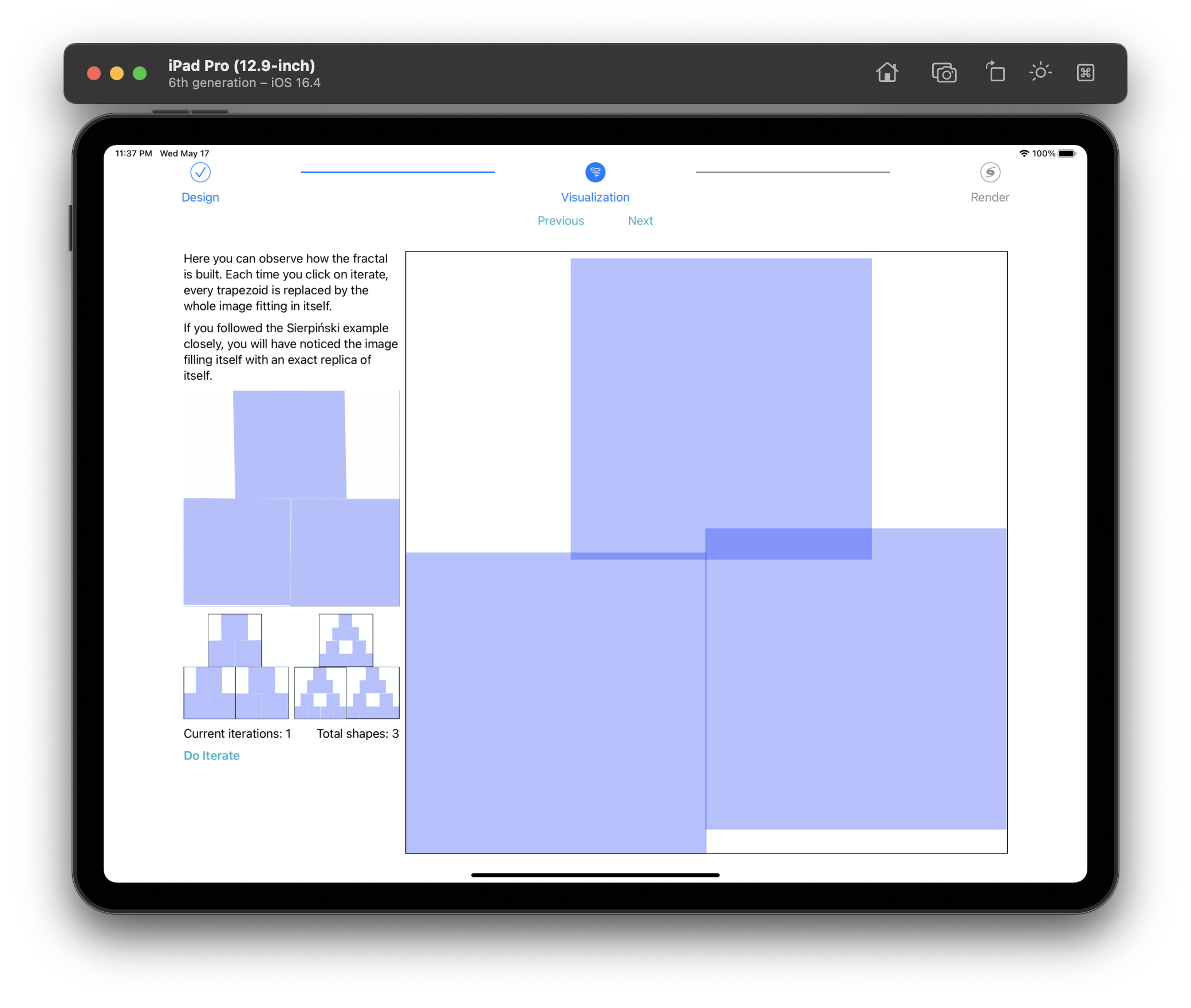
Task: Toggle appearance with the sun icon
Action: tap(1040, 73)
